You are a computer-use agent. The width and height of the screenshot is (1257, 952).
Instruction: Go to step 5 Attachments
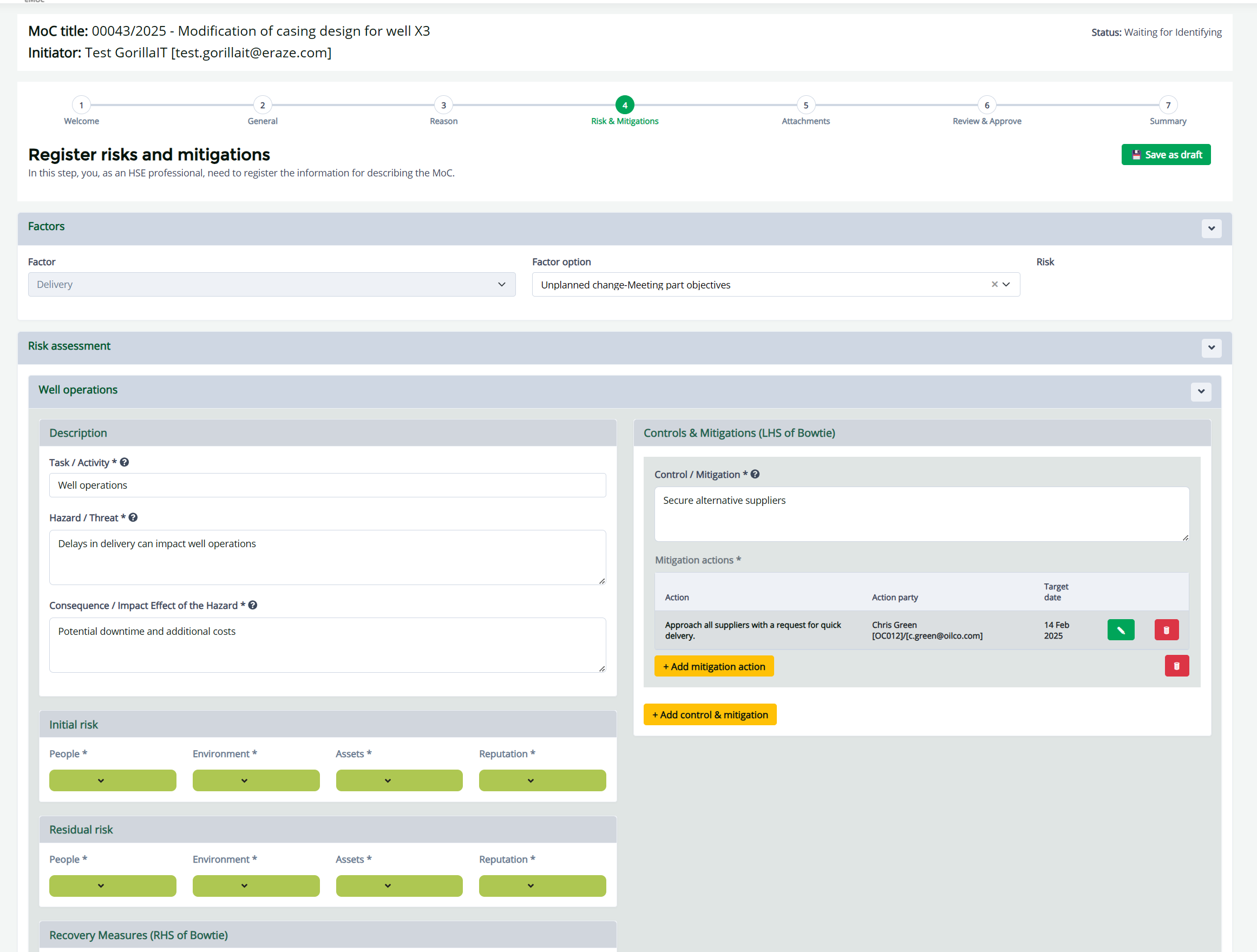pyautogui.click(x=805, y=105)
